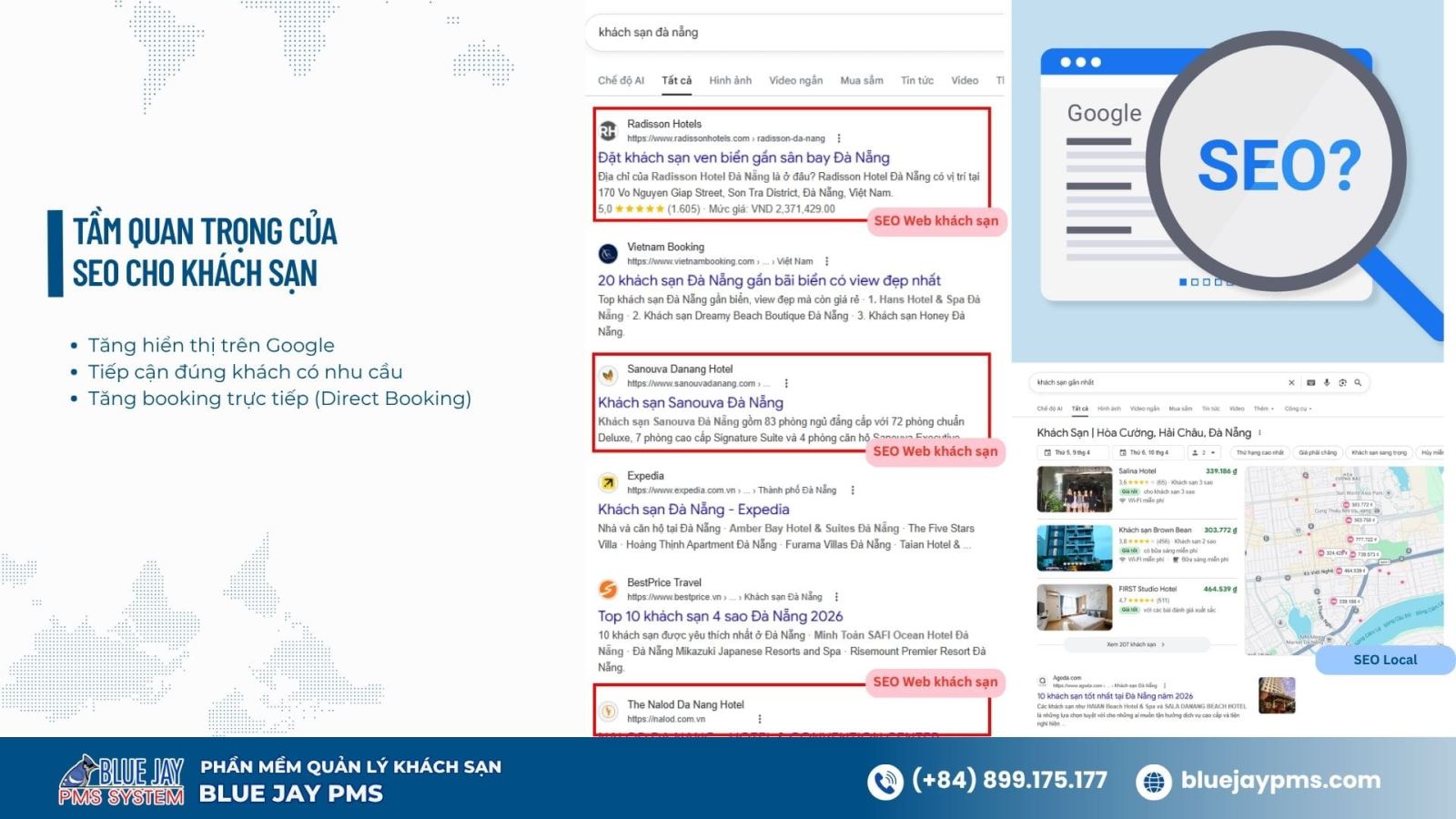Viewport: 1456px width, 819px height.
Task: Click the BestPrice Travel favicon
Action: pos(608,590)
